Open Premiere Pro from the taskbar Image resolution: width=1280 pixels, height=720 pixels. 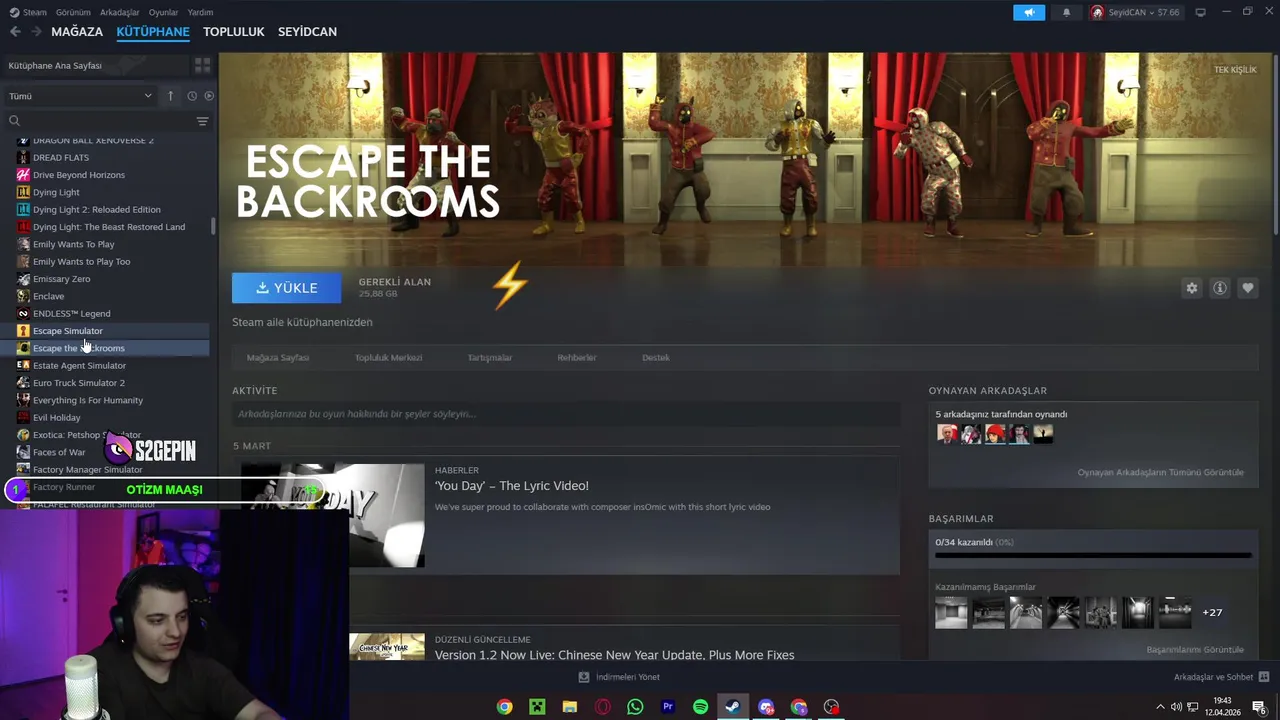tap(668, 707)
